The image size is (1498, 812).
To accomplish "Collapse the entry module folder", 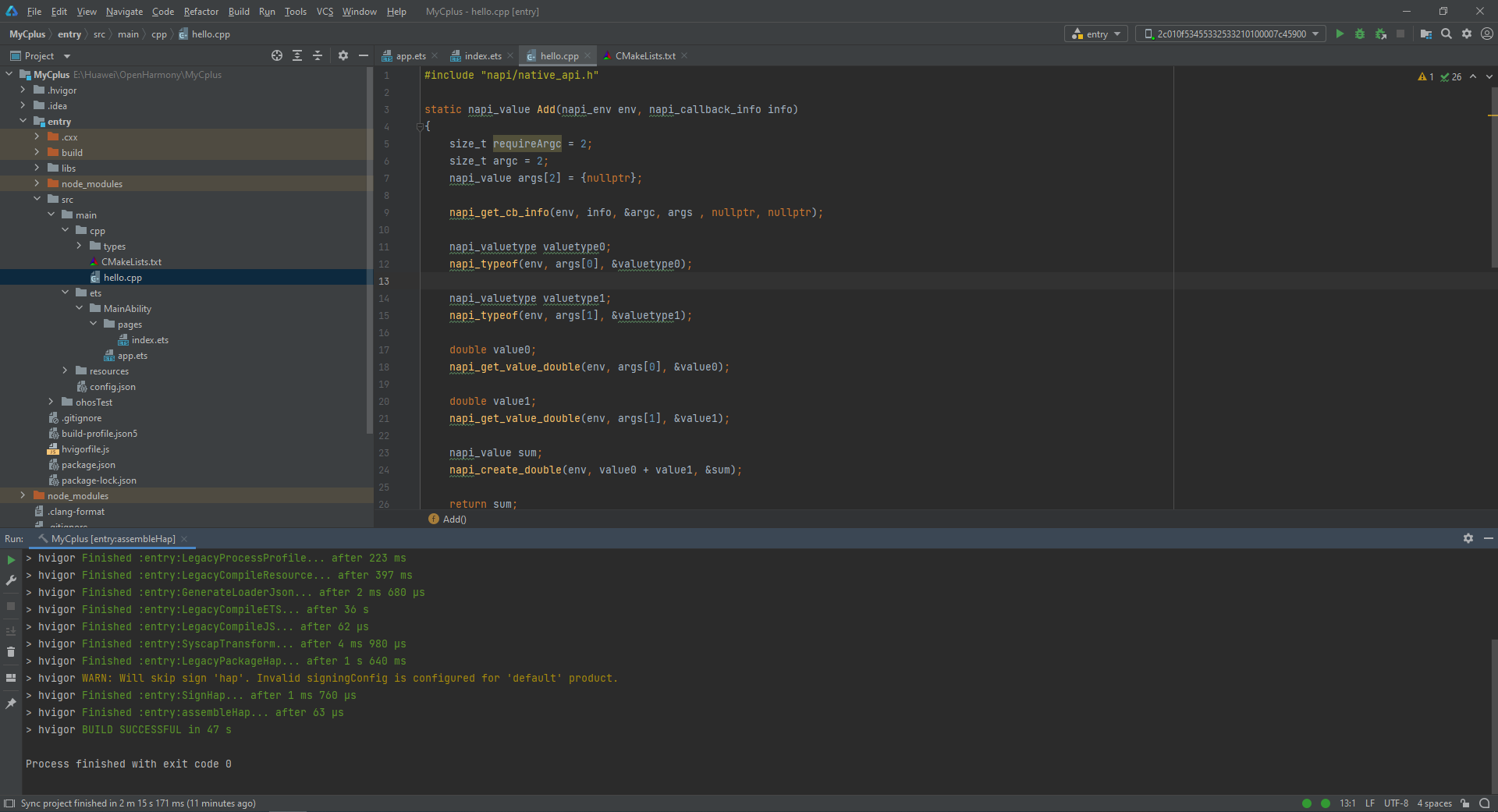I will (23, 121).
